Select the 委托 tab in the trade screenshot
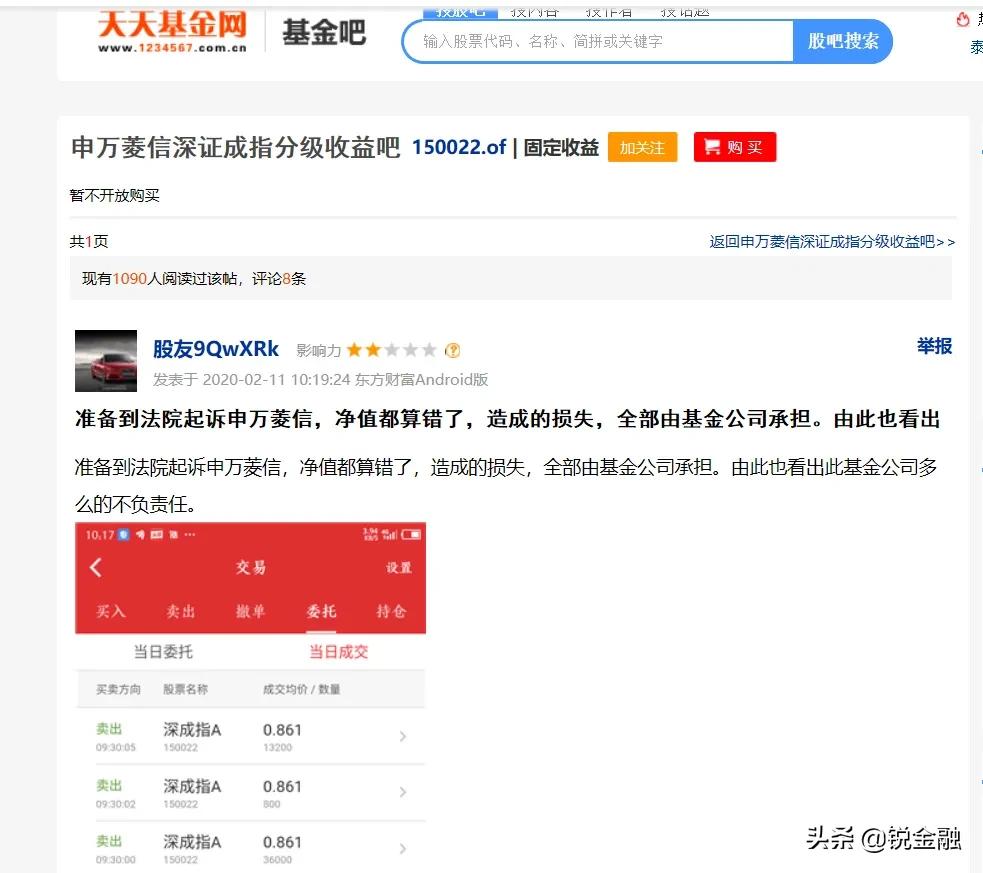 (x=320, y=611)
